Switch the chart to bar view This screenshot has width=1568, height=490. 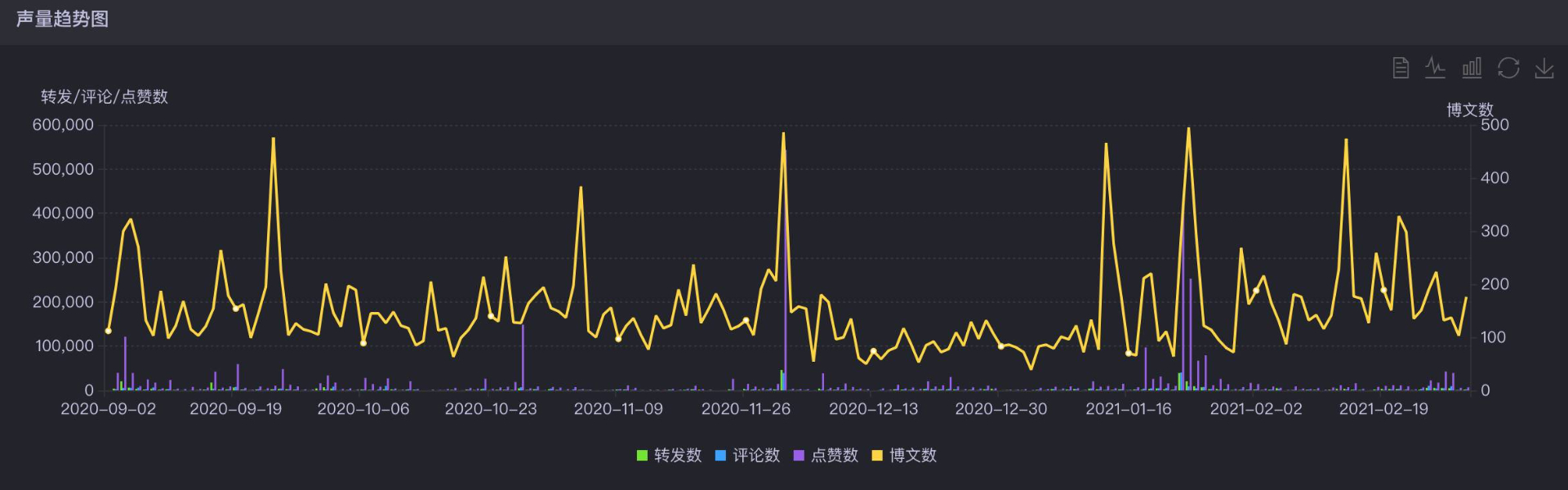pyautogui.click(x=1472, y=68)
